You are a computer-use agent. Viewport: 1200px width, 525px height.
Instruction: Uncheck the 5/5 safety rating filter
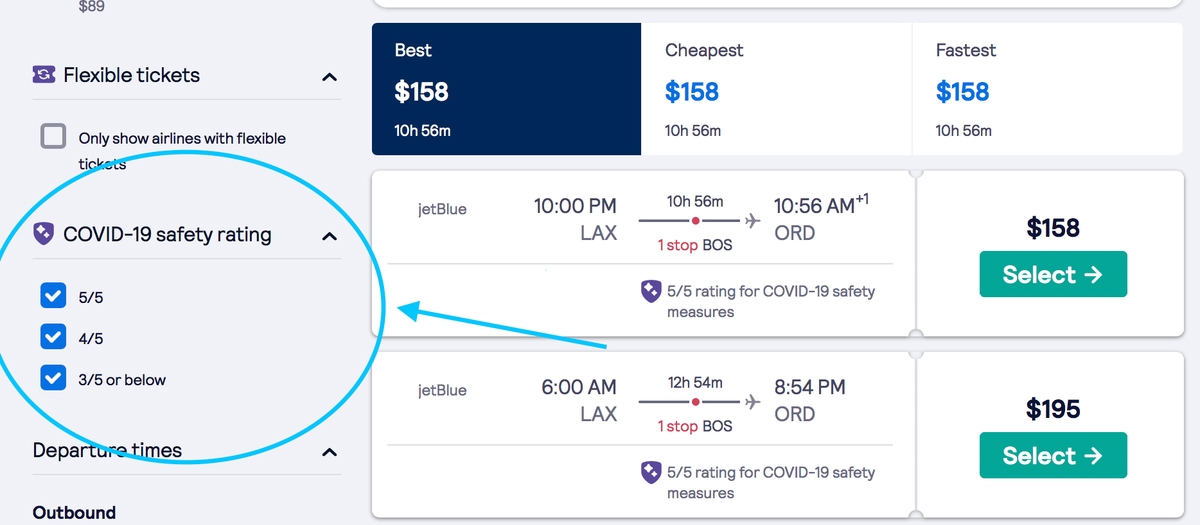54,296
